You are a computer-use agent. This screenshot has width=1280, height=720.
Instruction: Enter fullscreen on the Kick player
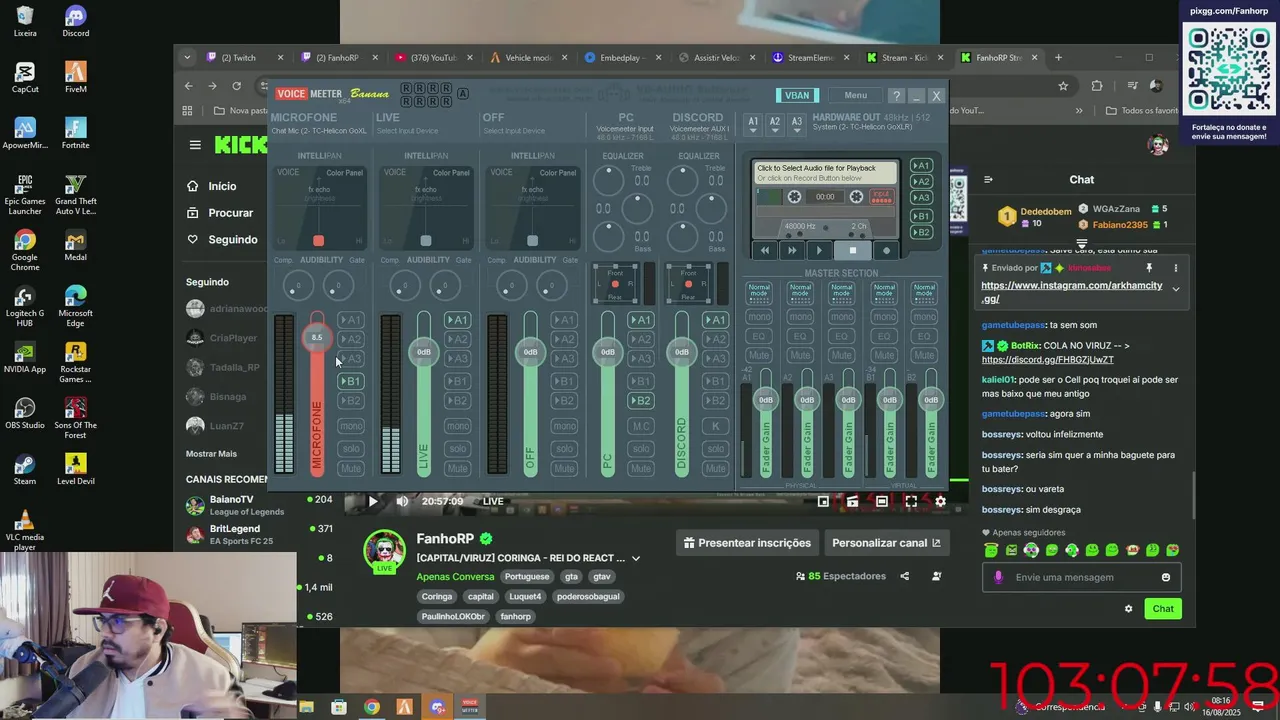point(911,502)
